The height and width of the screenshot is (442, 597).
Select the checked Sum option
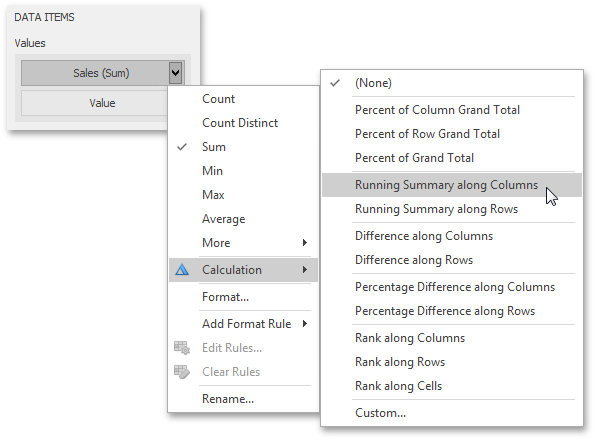tap(244, 147)
